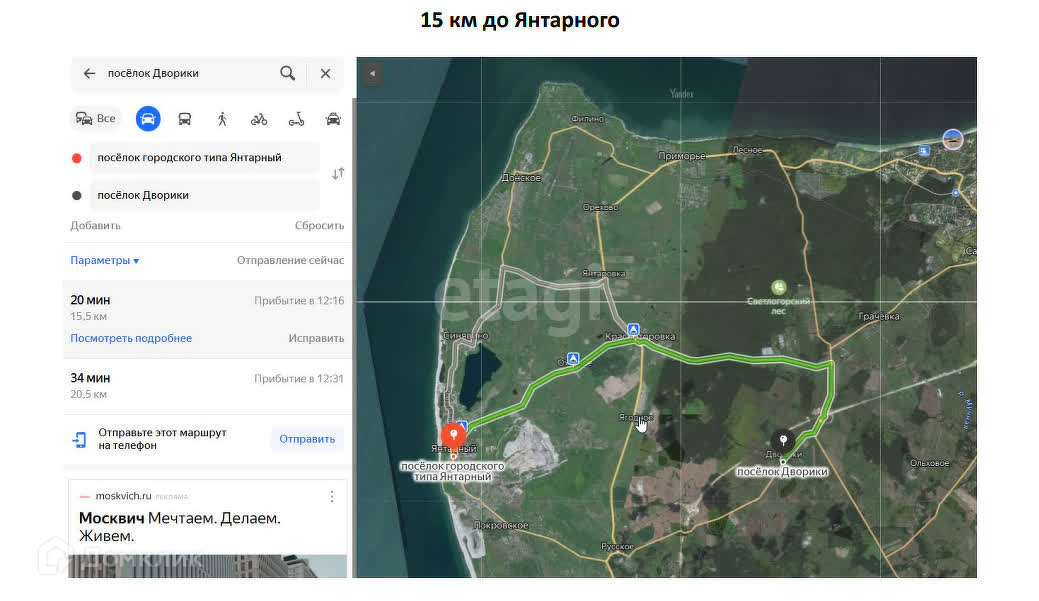The width and height of the screenshot is (1039, 601).
Task: Select the 'Все' all transport modes tab
Action: point(96,119)
